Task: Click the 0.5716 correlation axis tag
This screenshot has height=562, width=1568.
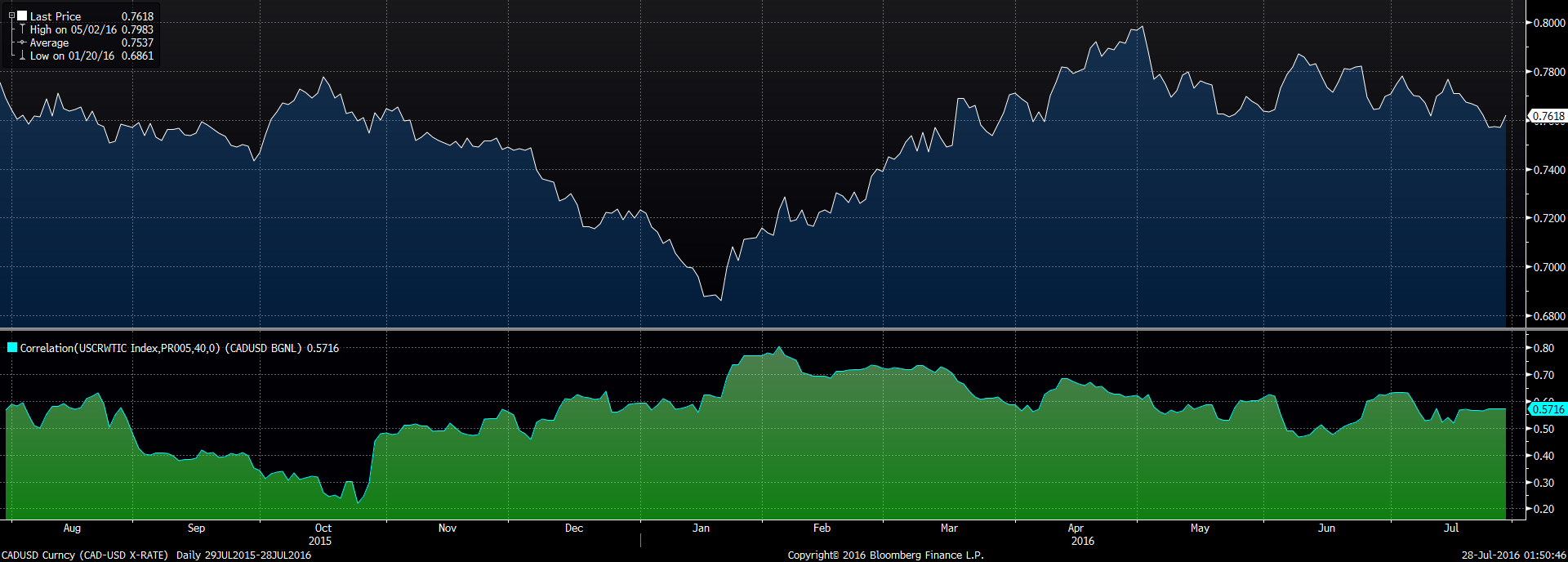Action: click(x=1548, y=409)
